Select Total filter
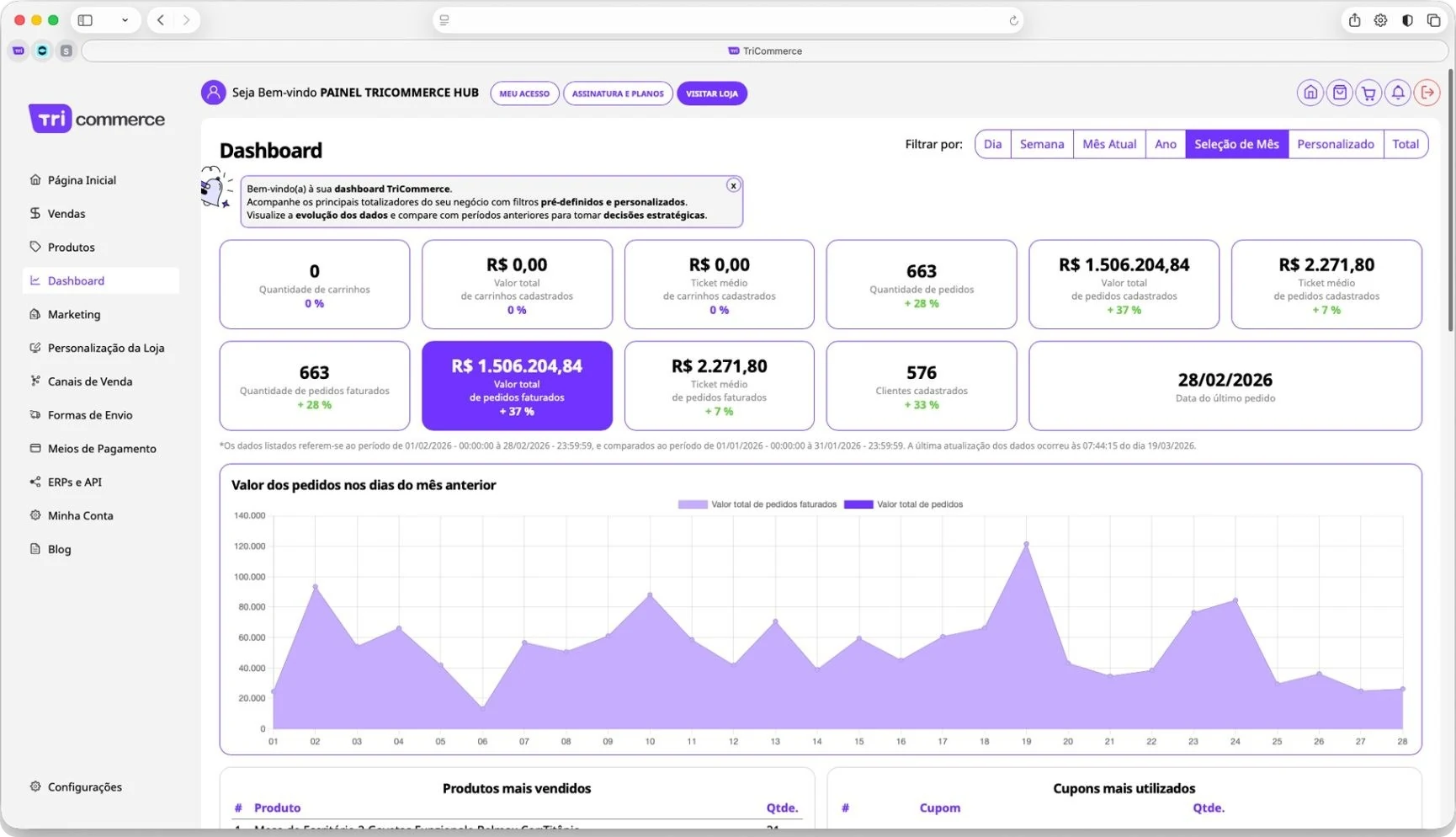 (1406, 144)
